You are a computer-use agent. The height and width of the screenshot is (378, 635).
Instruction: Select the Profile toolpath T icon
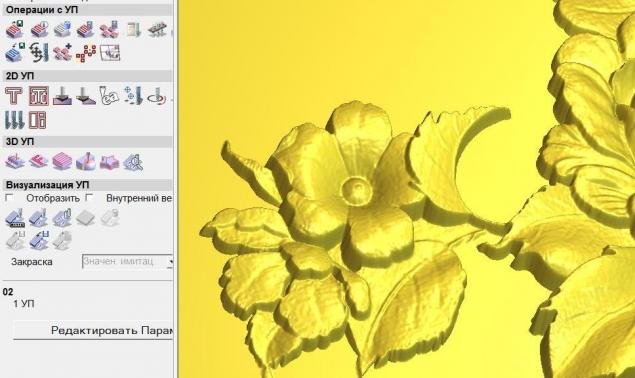tap(14, 96)
